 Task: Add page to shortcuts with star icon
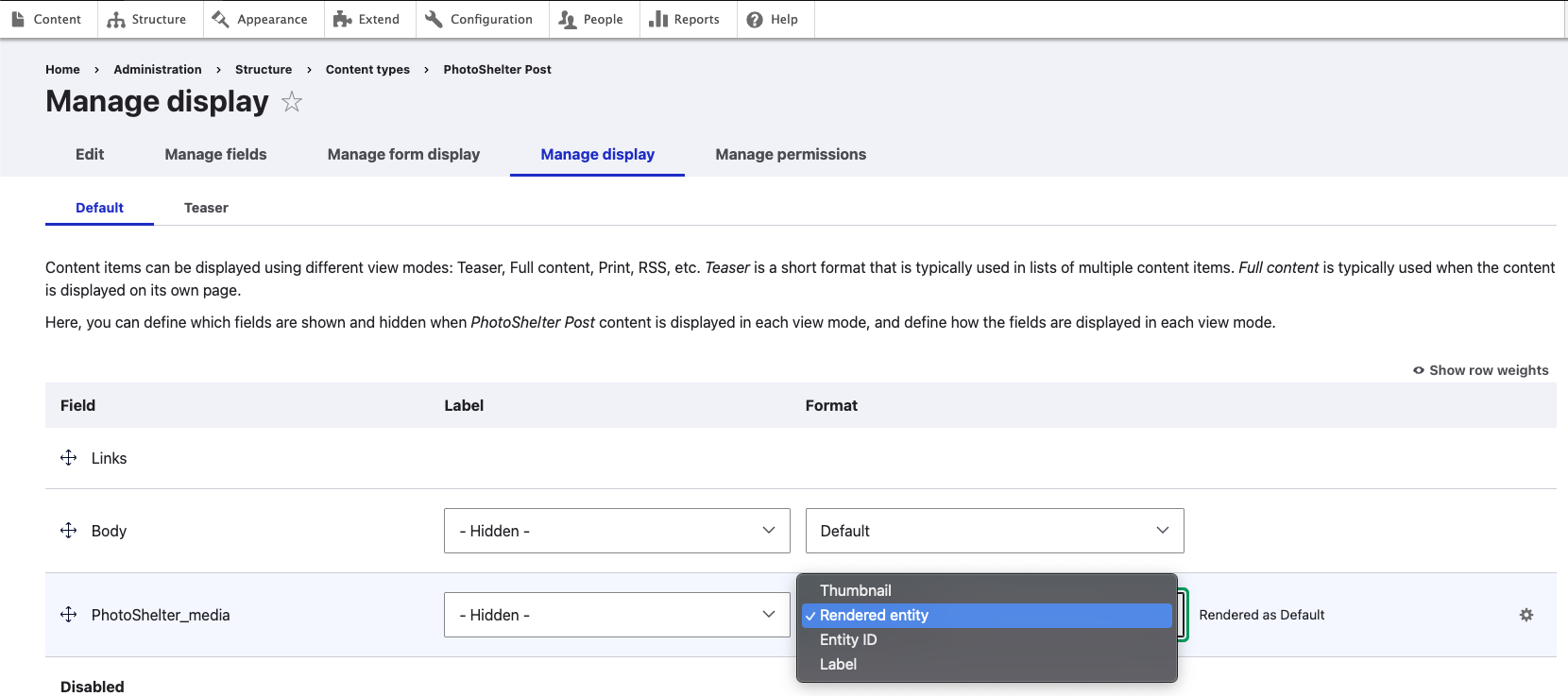click(292, 102)
